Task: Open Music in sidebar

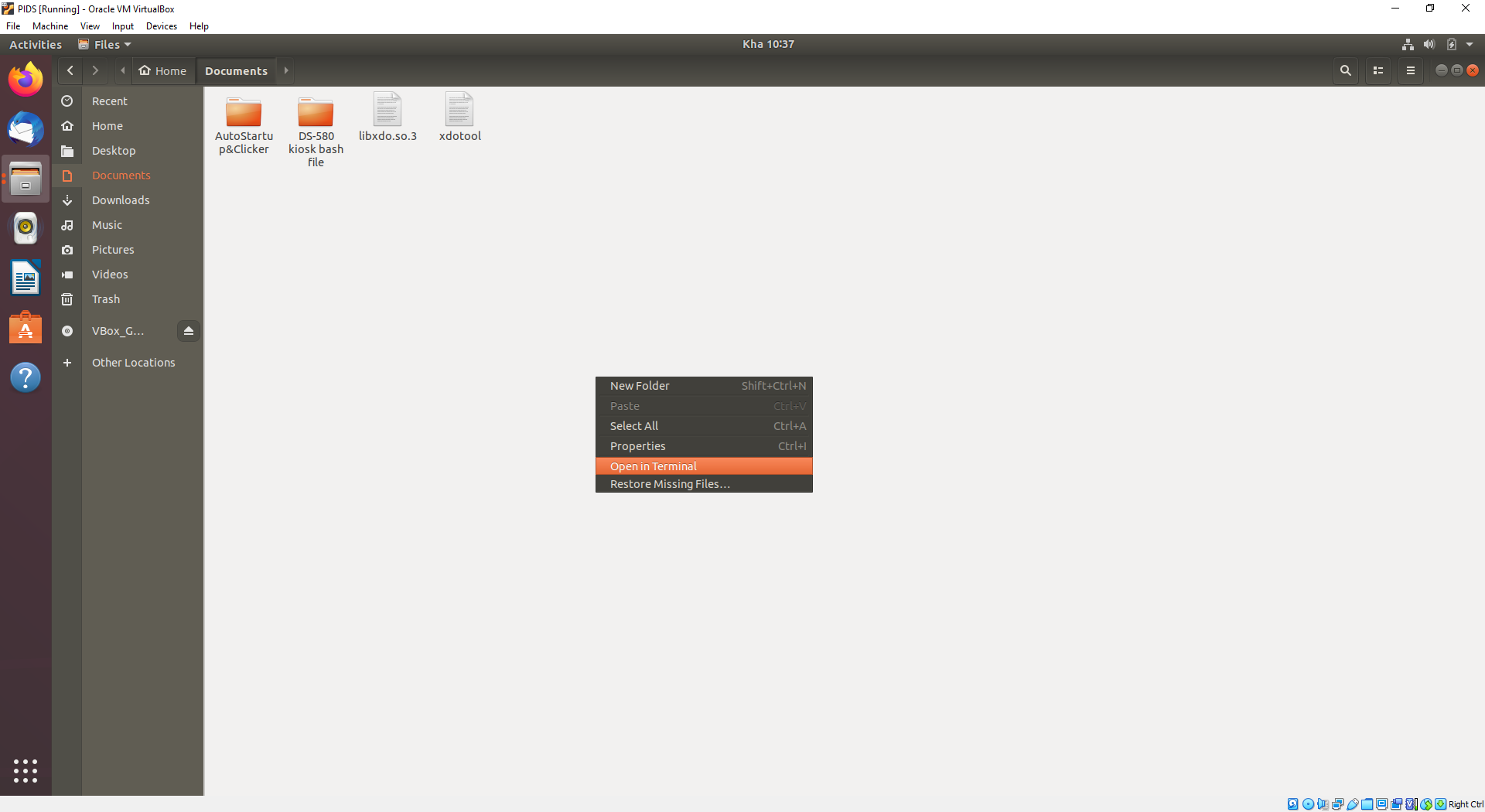Action: click(x=128, y=225)
